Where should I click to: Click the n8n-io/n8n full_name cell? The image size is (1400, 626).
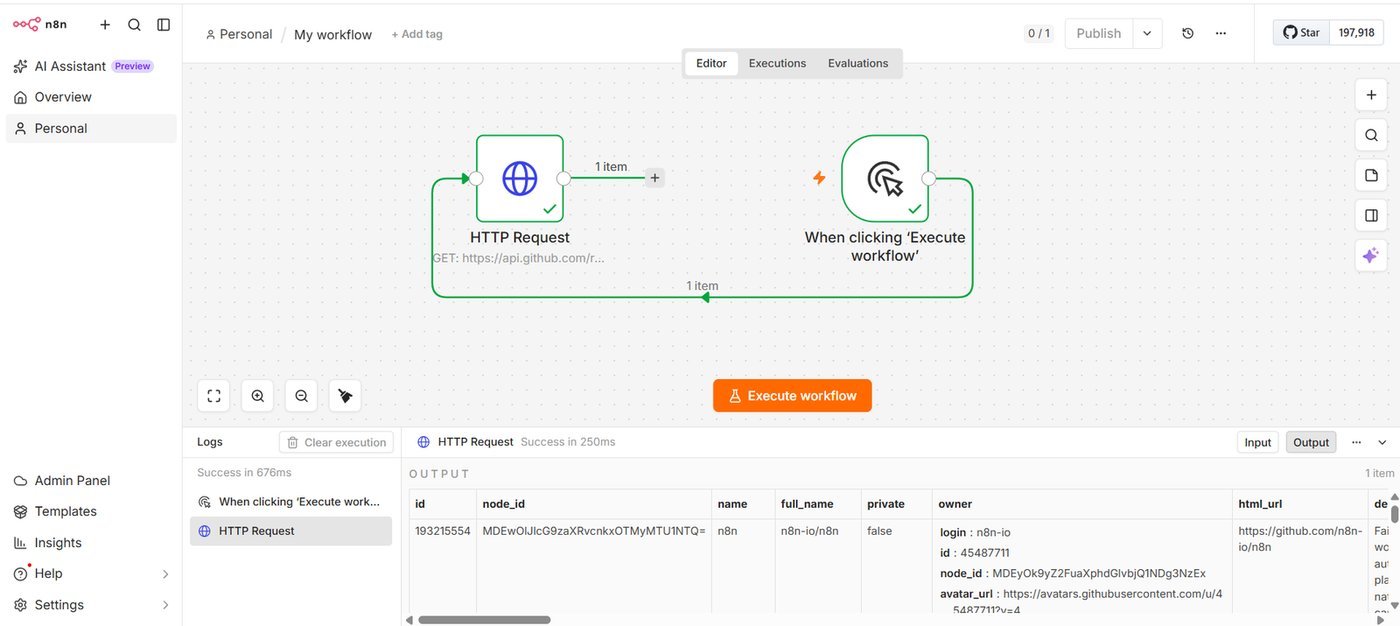pos(809,531)
